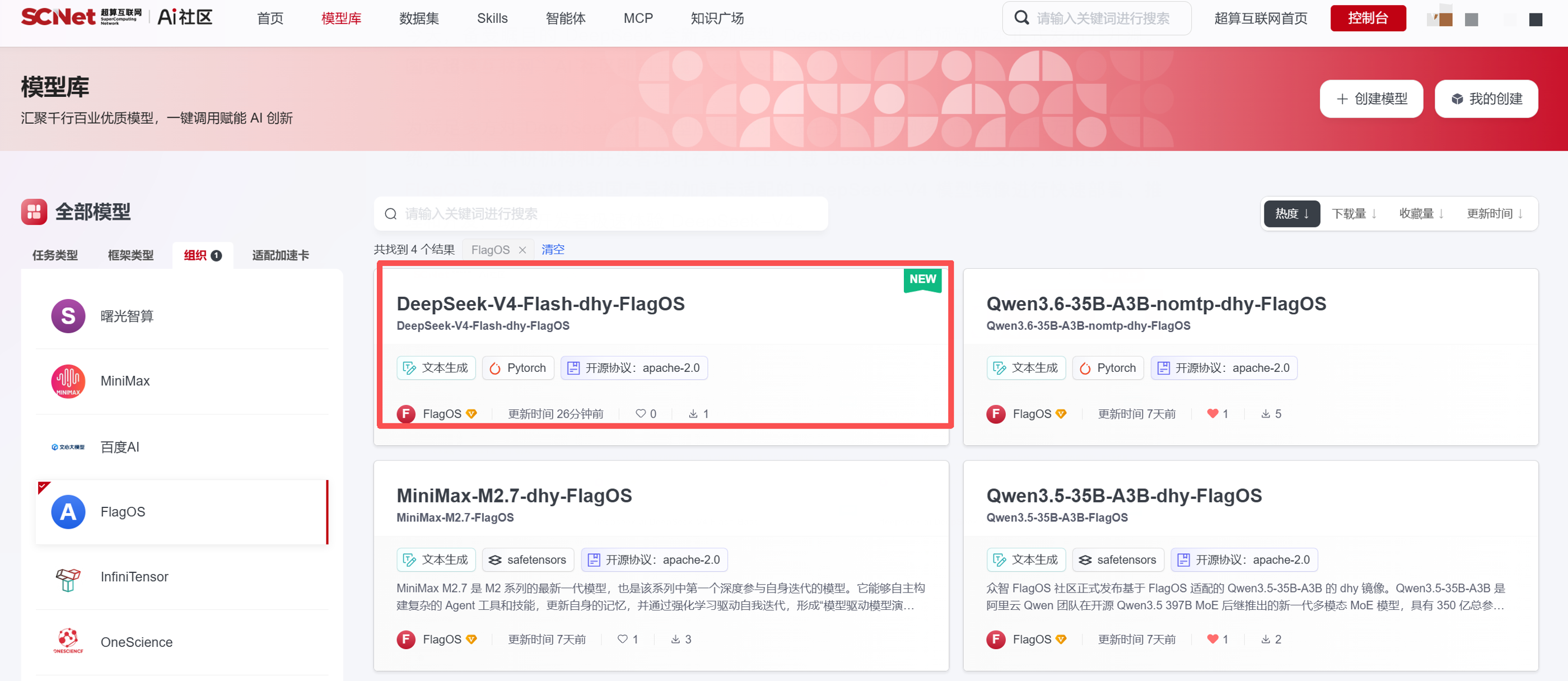Image resolution: width=1568 pixels, height=681 pixels.
Task: Open the 模型库 nav item
Action: point(342,18)
